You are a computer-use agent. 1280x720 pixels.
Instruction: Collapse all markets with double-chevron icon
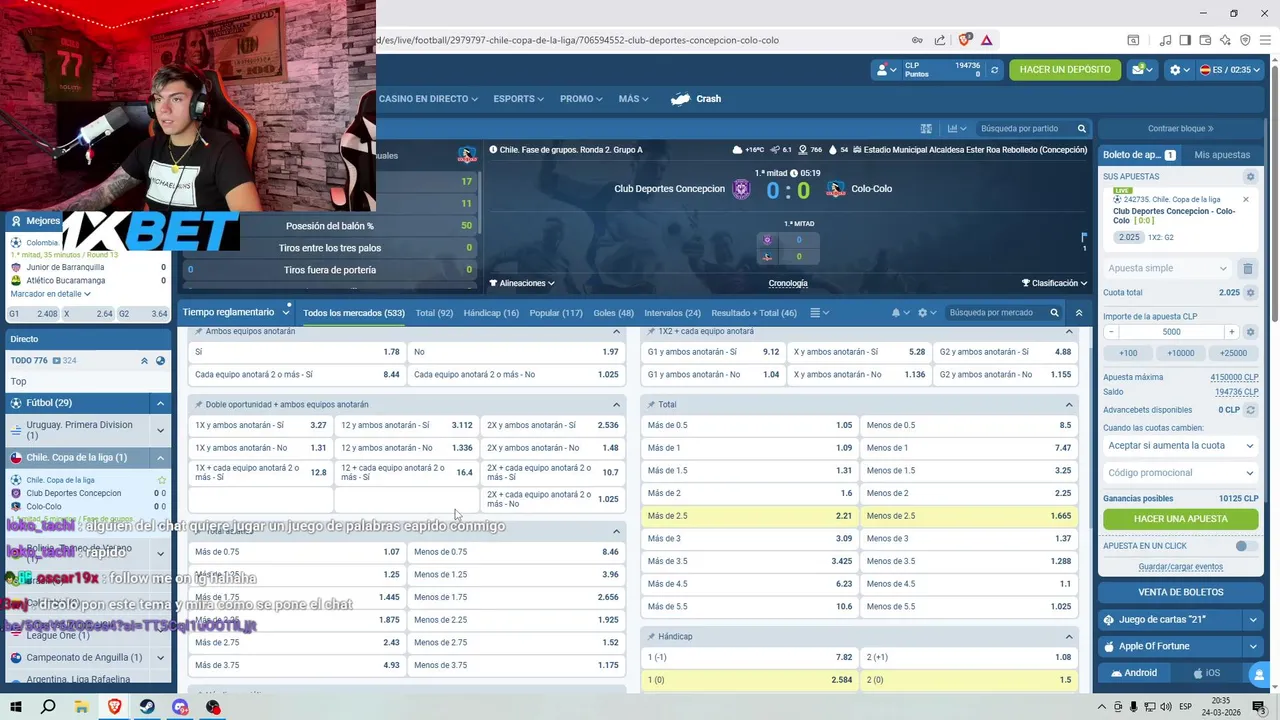click(x=1079, y=313)
